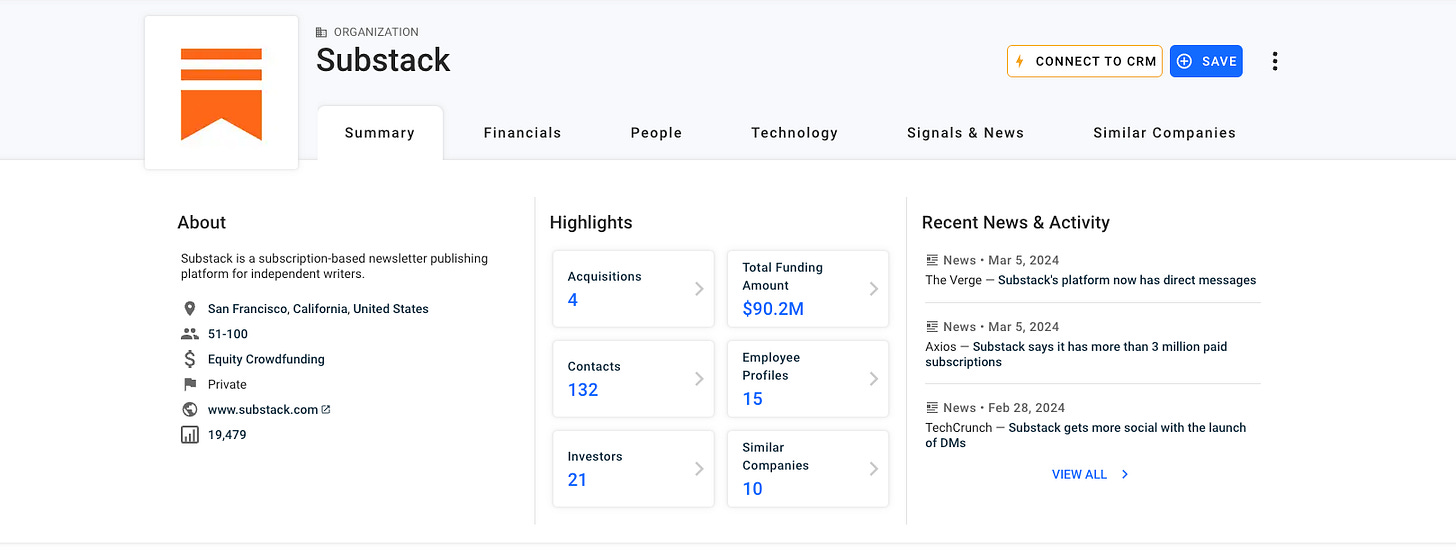Click the plus circle icon in Save button
Viewport: 1456px width, 556px height.
tap(1185, 61)
